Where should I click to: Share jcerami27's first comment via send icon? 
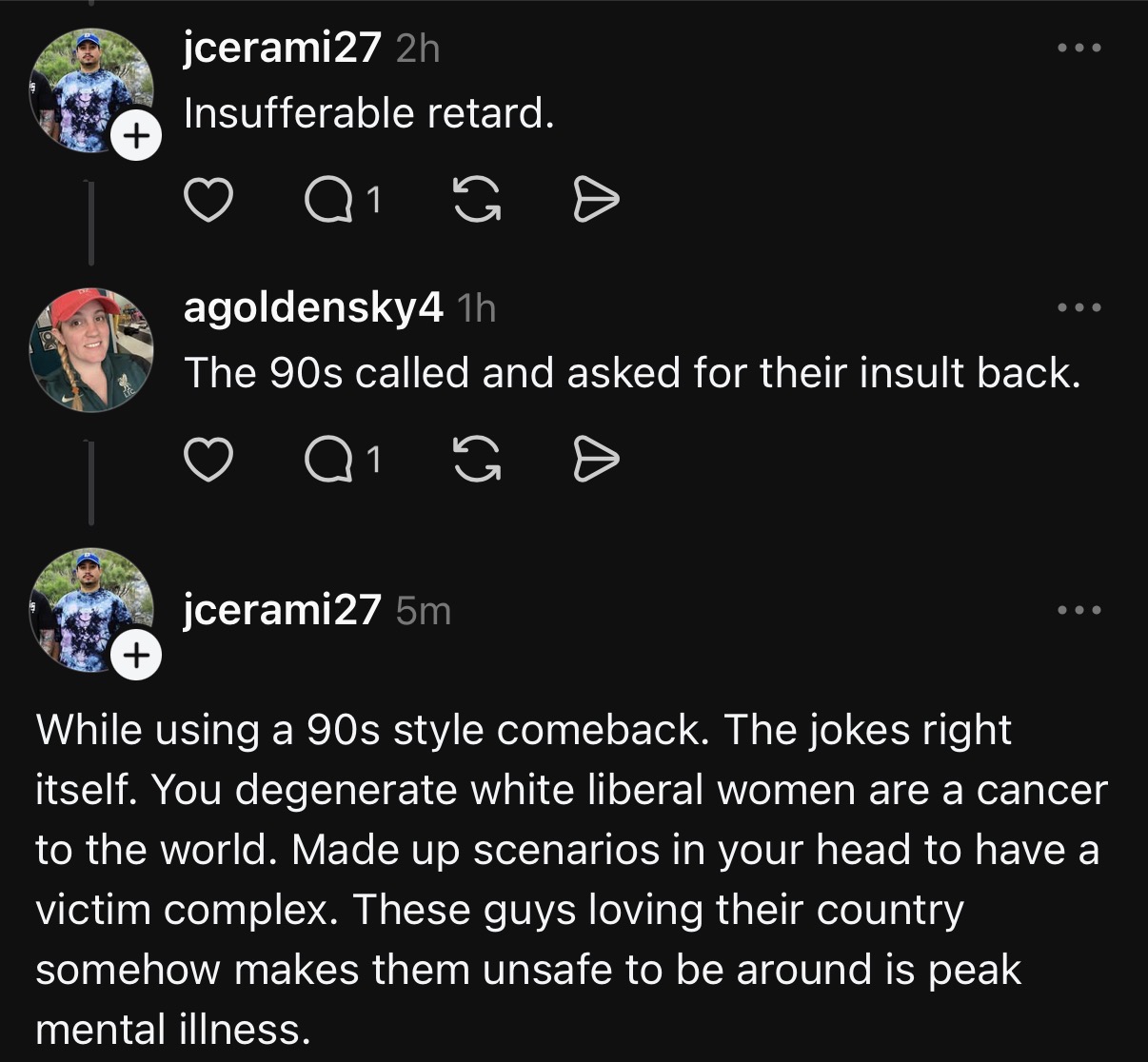click(x=596, y=201)
